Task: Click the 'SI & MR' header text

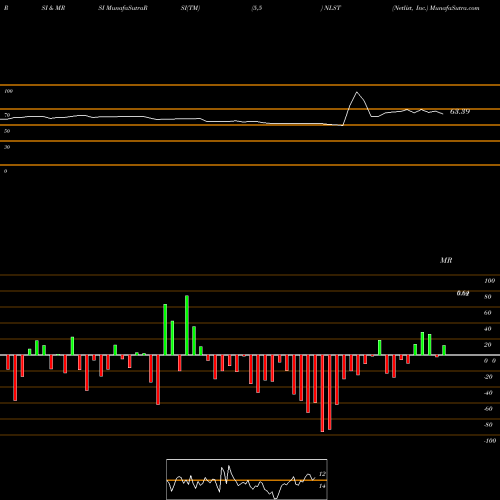Action: 53,8
